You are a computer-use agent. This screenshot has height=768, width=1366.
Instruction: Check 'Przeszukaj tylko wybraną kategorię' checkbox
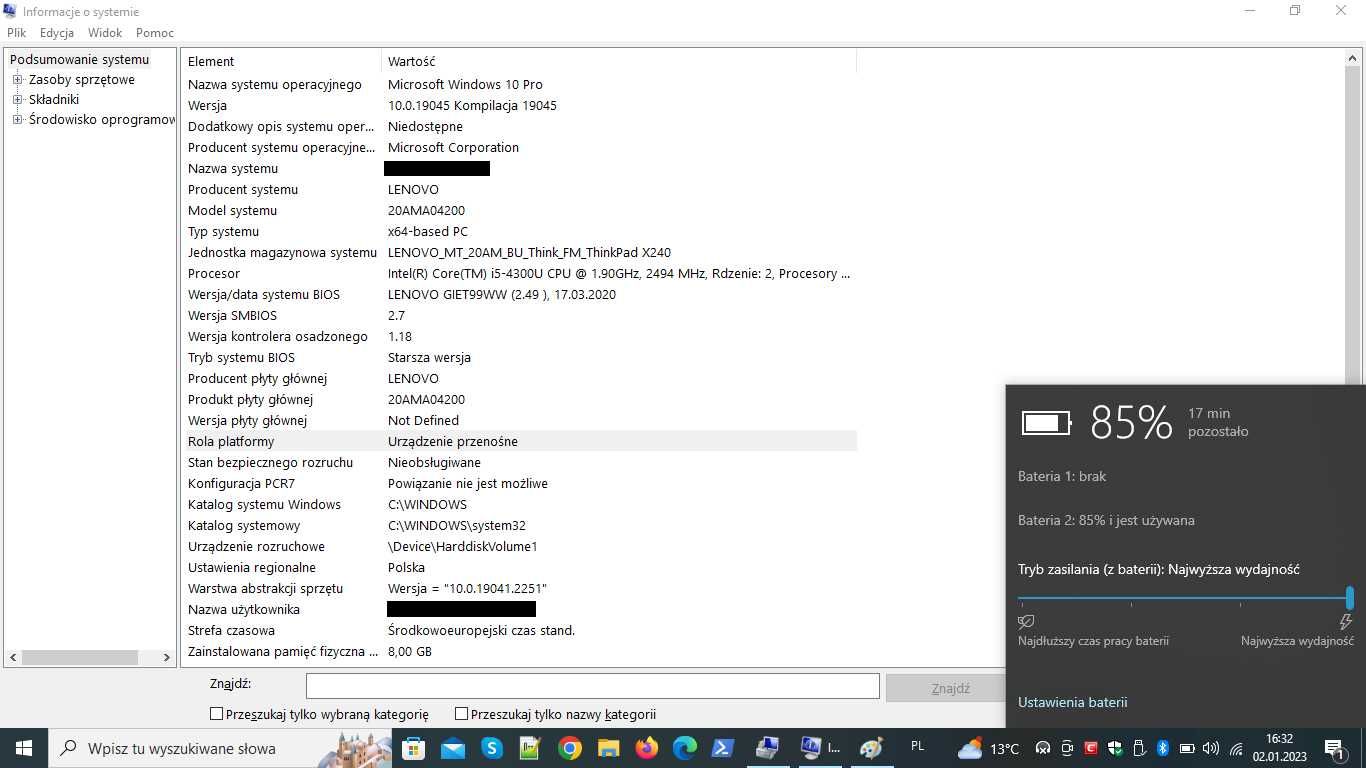tap(216, 714)
